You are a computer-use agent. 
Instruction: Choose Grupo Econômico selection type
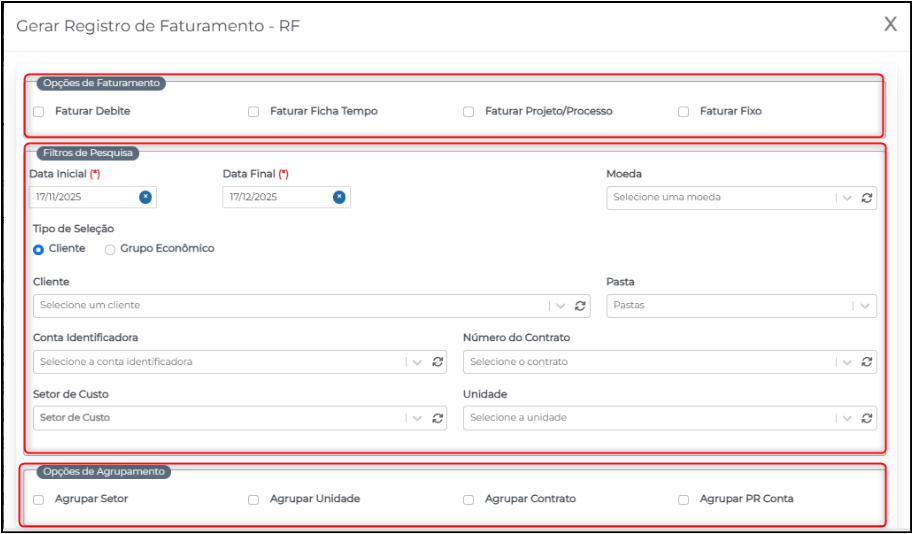[x=110, y=250]
